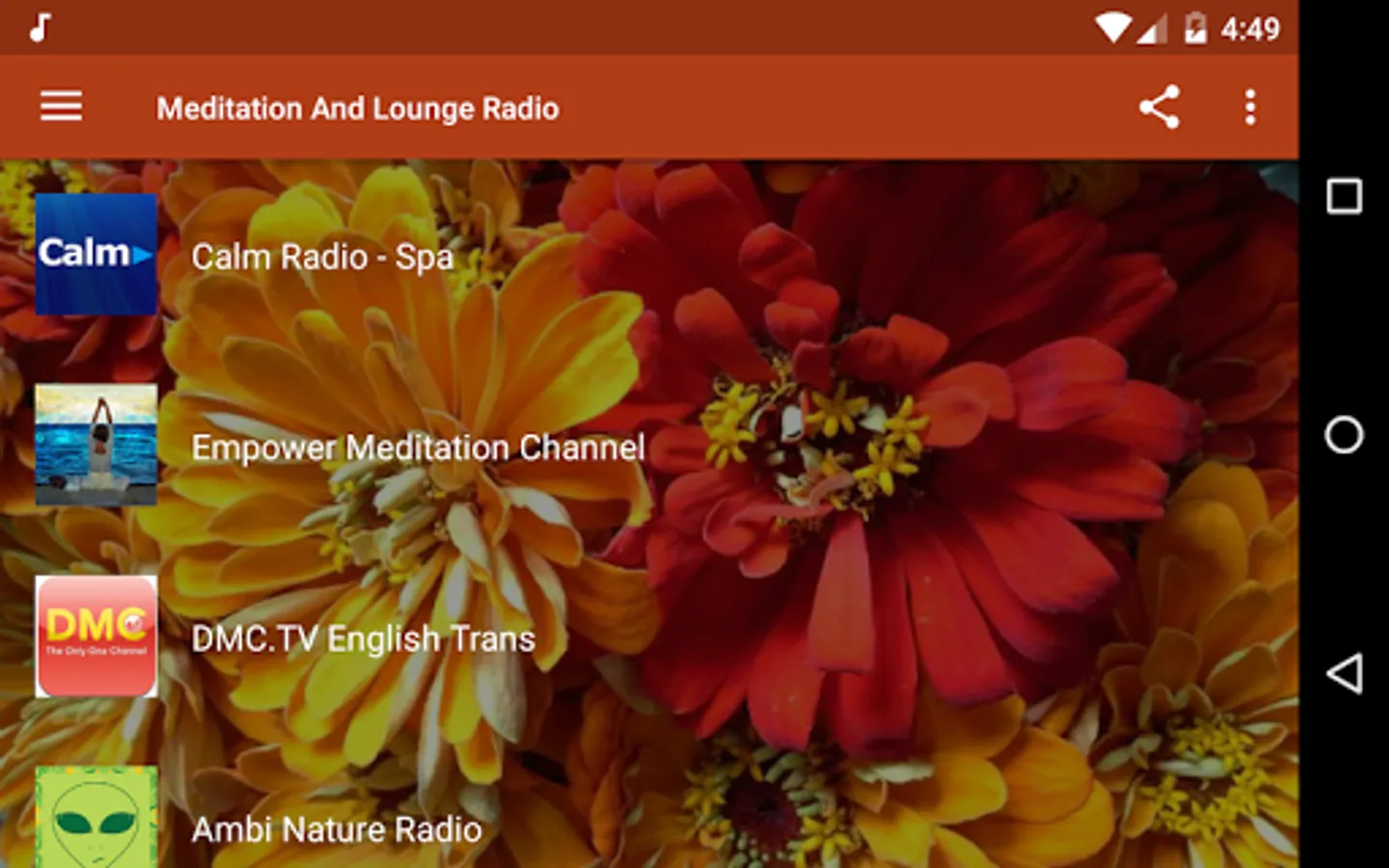Screen dimensions: 1389x868
Task: Open the three-dot overflow menu
Action: [1250, 107]
